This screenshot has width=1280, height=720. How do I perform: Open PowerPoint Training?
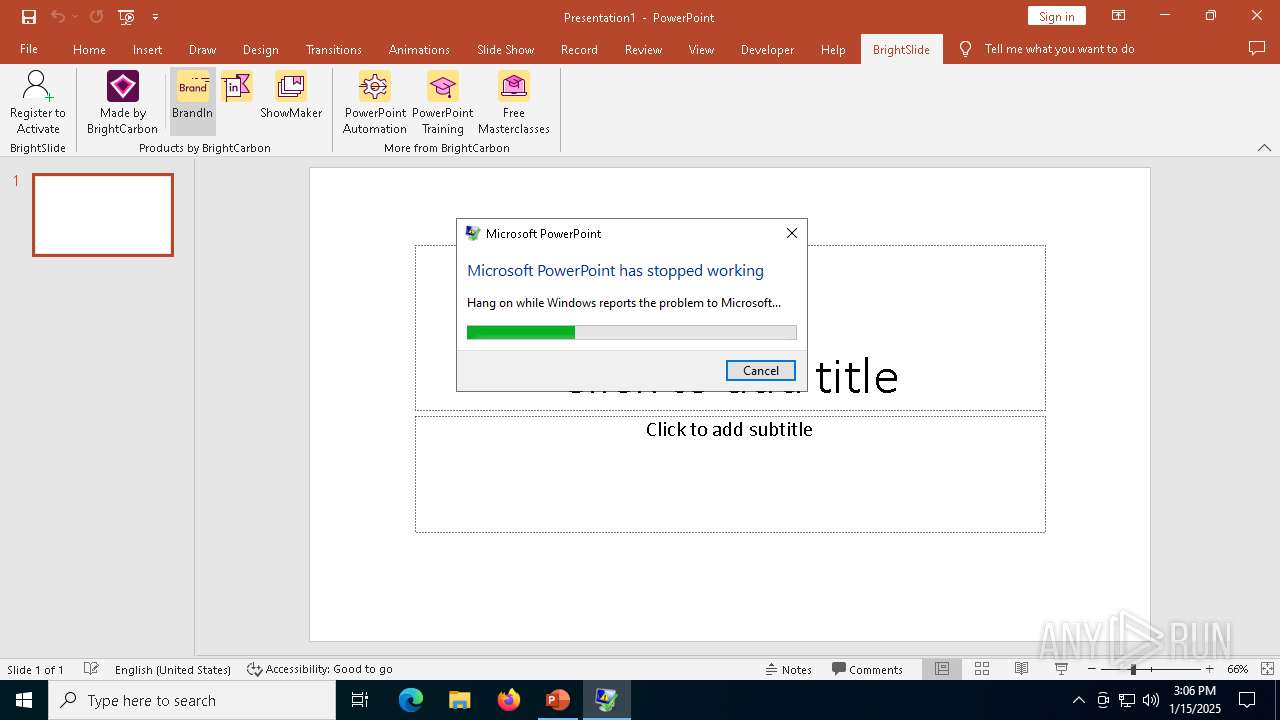pyautogui.click(x=443, y=102)
